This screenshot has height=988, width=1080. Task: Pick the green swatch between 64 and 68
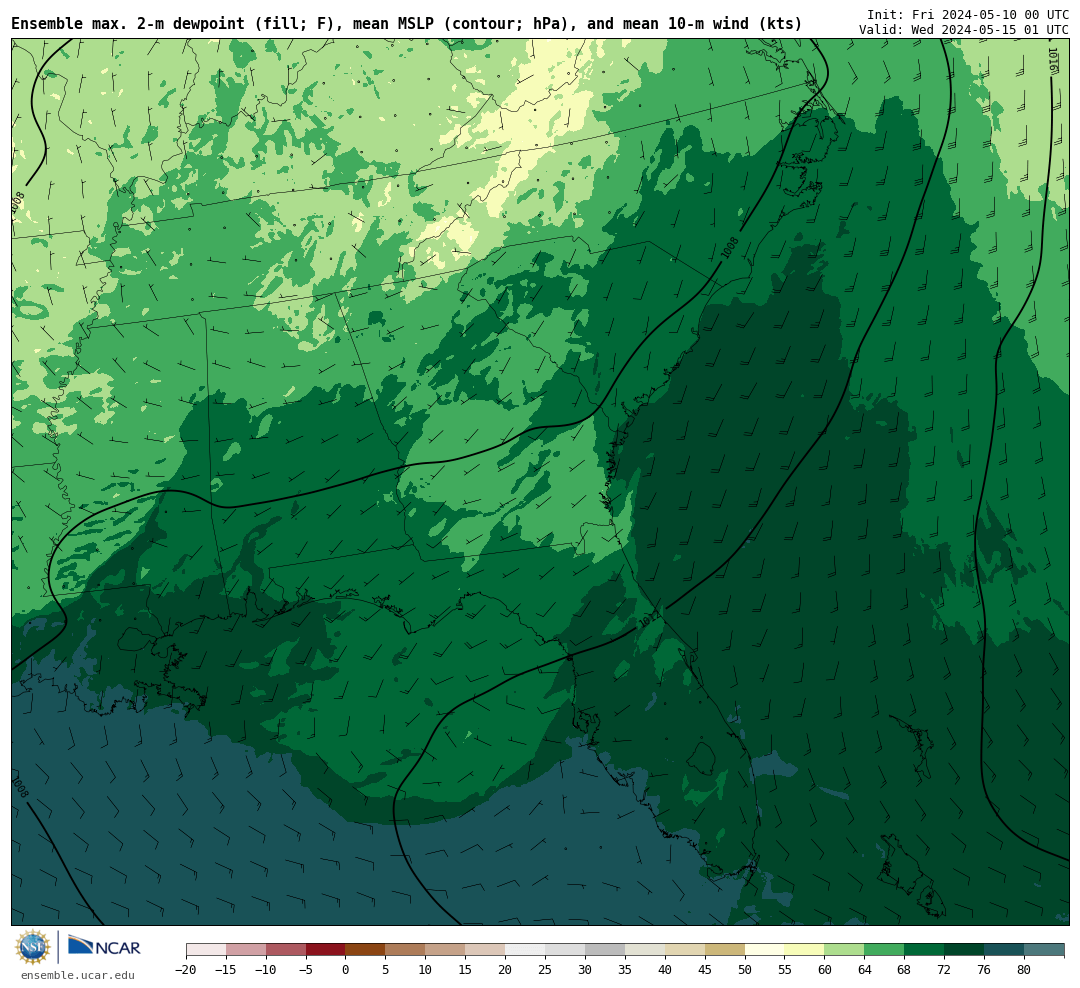click(884, 950)
